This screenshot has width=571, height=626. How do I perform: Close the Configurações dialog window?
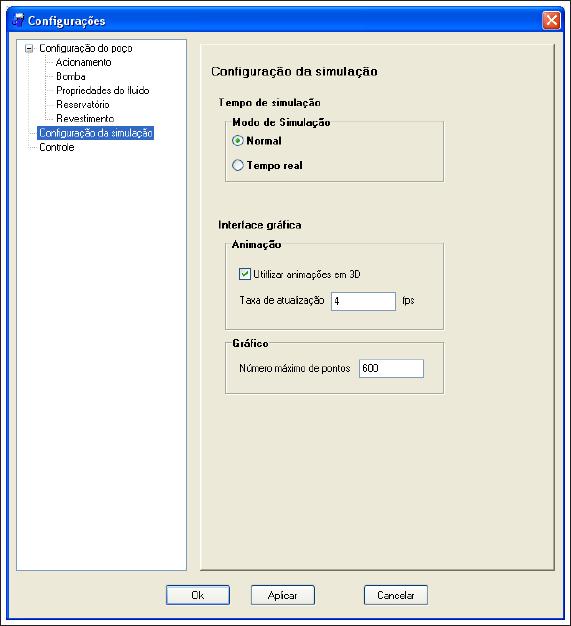(551, 20)
